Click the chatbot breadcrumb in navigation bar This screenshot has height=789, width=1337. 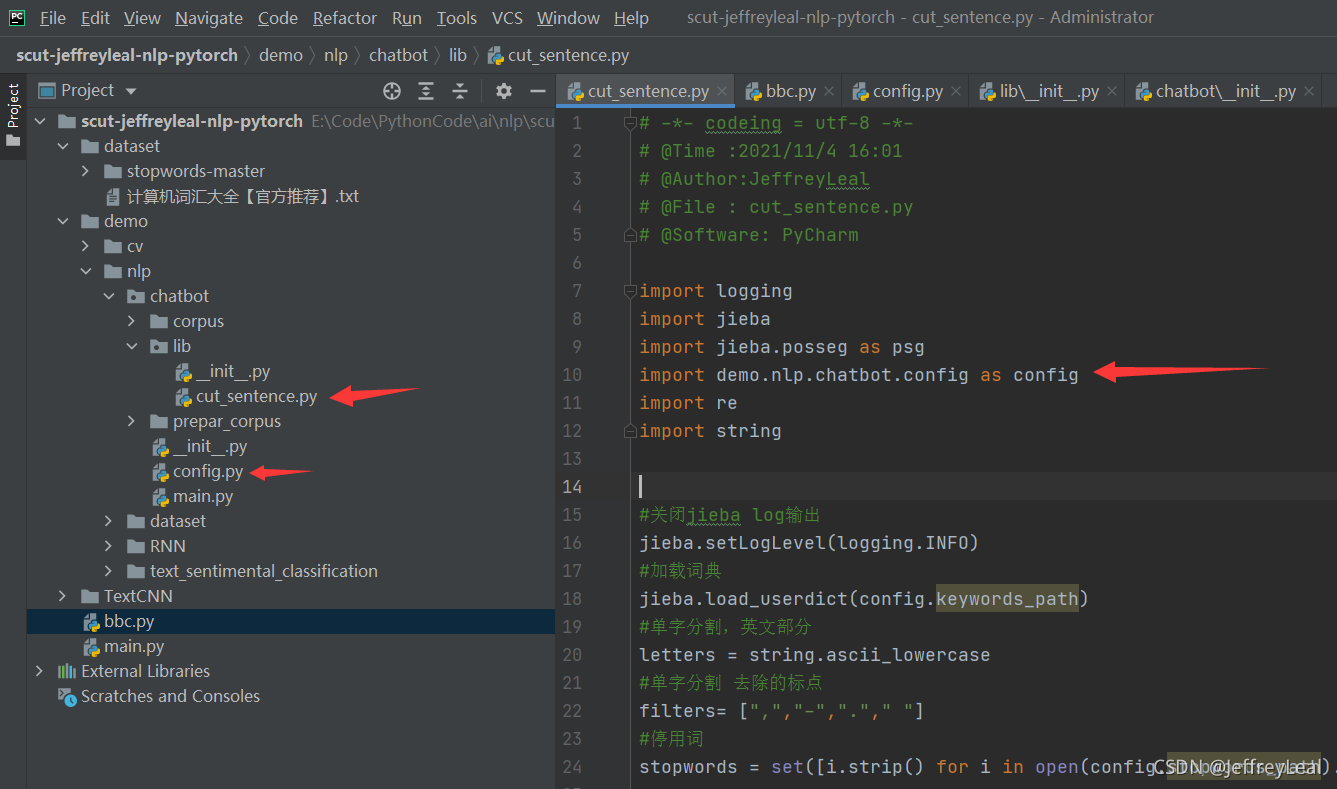pos(398,55)
